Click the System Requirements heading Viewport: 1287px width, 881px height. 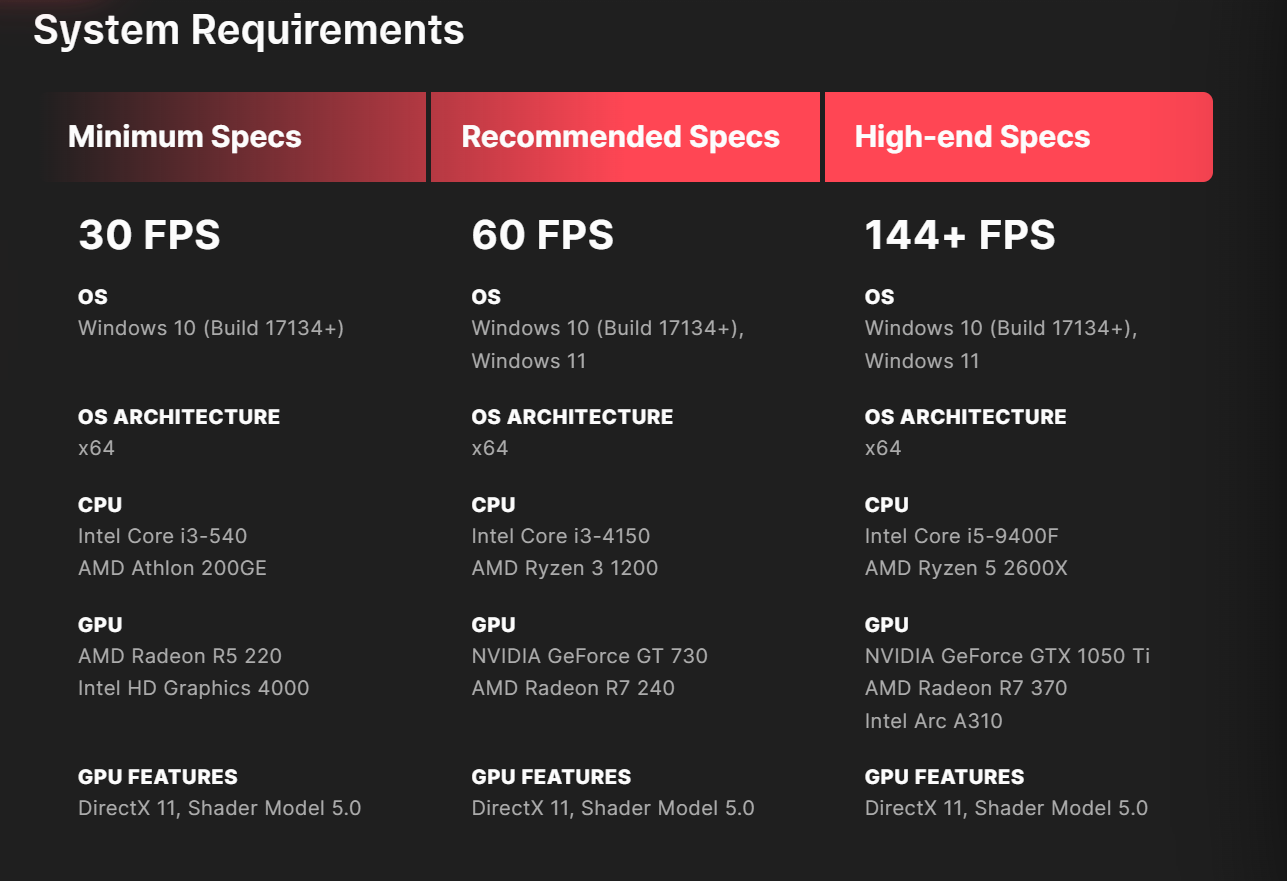[x=249, y=30]
